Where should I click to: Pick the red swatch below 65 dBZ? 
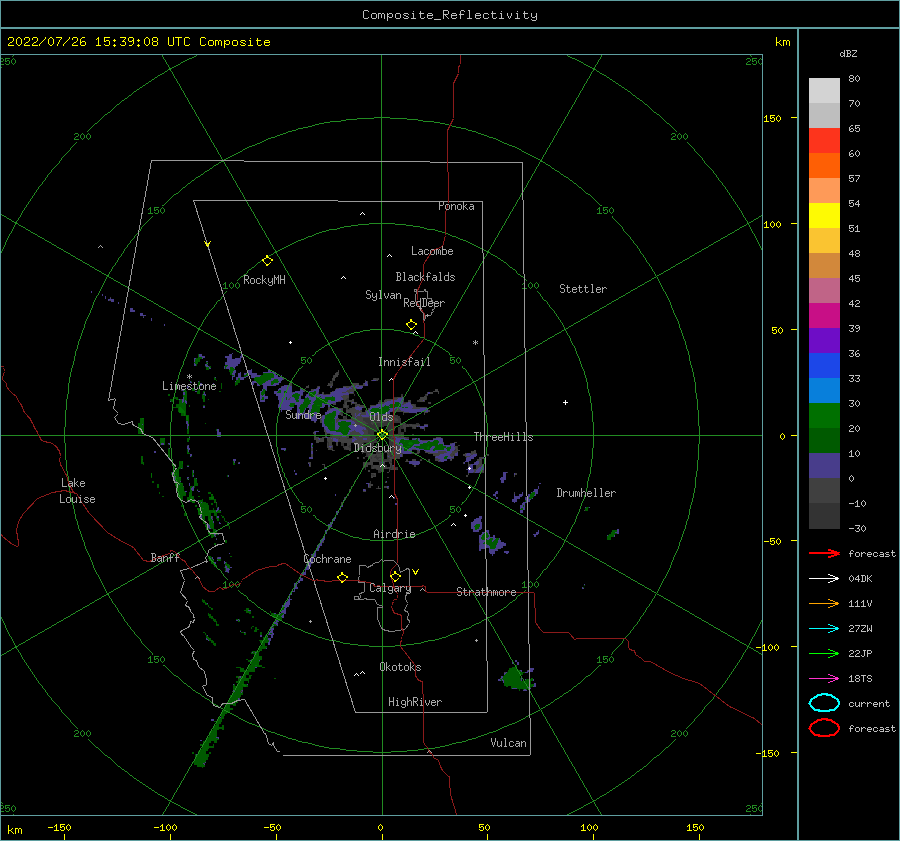824,140
